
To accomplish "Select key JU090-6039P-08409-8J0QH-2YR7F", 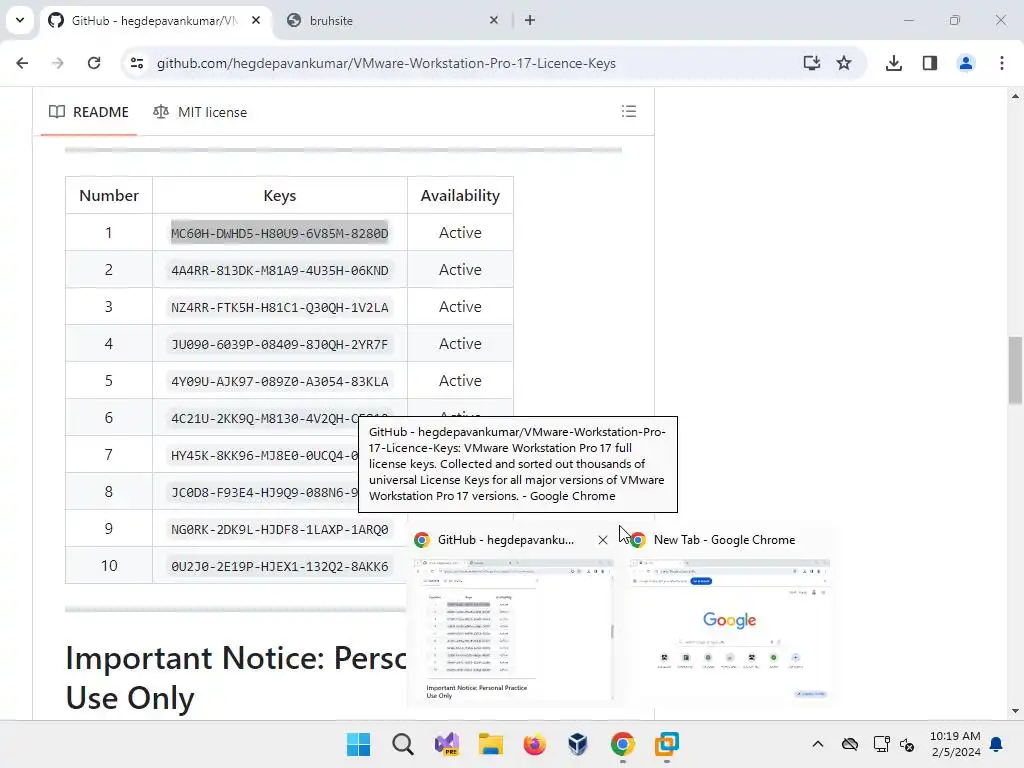I will coord(280,344).
